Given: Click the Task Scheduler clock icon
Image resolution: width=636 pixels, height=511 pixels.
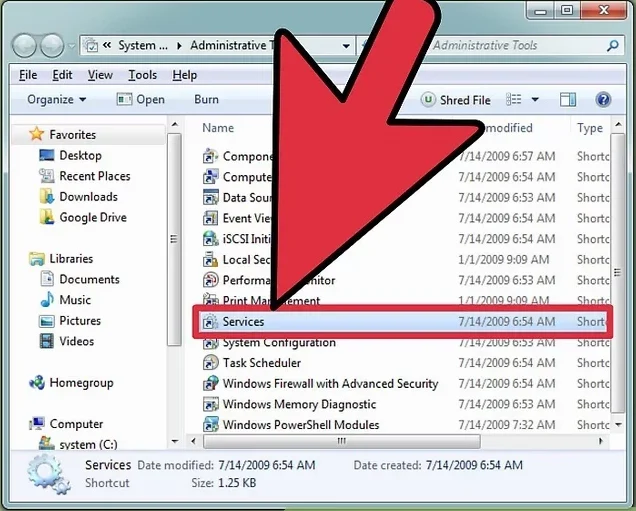Looking at the screenshot, I should point(211,363).
